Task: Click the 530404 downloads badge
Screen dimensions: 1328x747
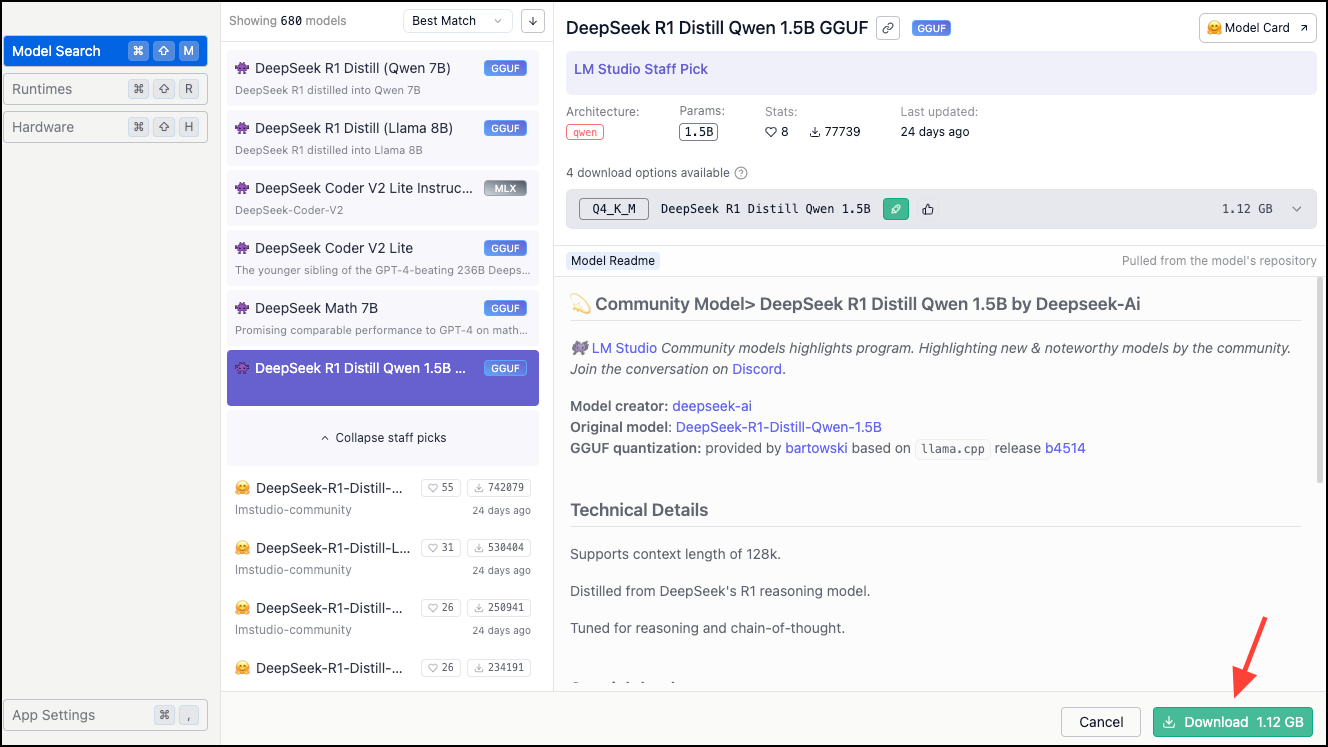Action: [499, 548]
